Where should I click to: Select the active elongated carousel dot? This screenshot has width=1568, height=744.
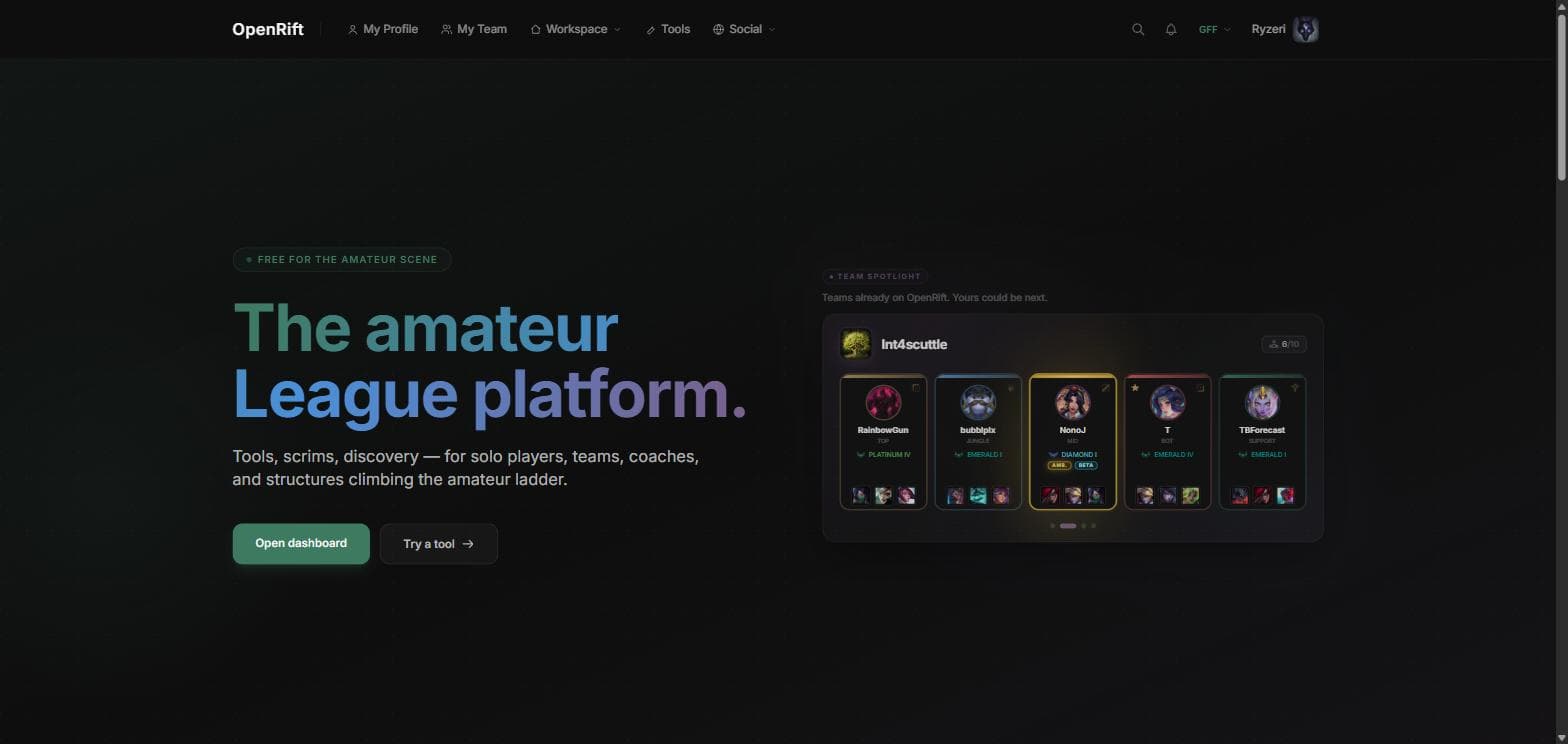click(1068, 526)
